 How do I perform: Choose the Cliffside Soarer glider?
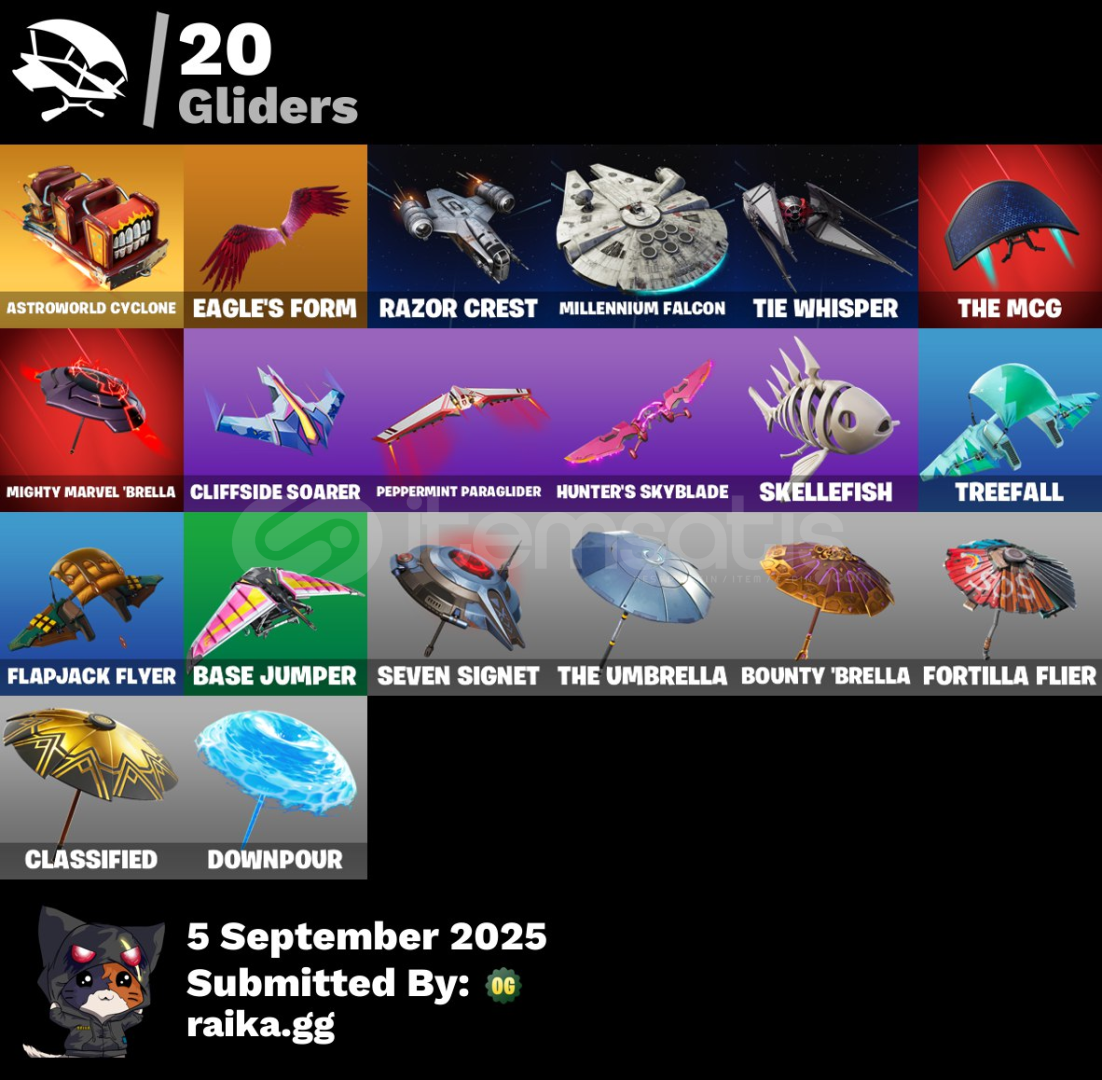275,420
